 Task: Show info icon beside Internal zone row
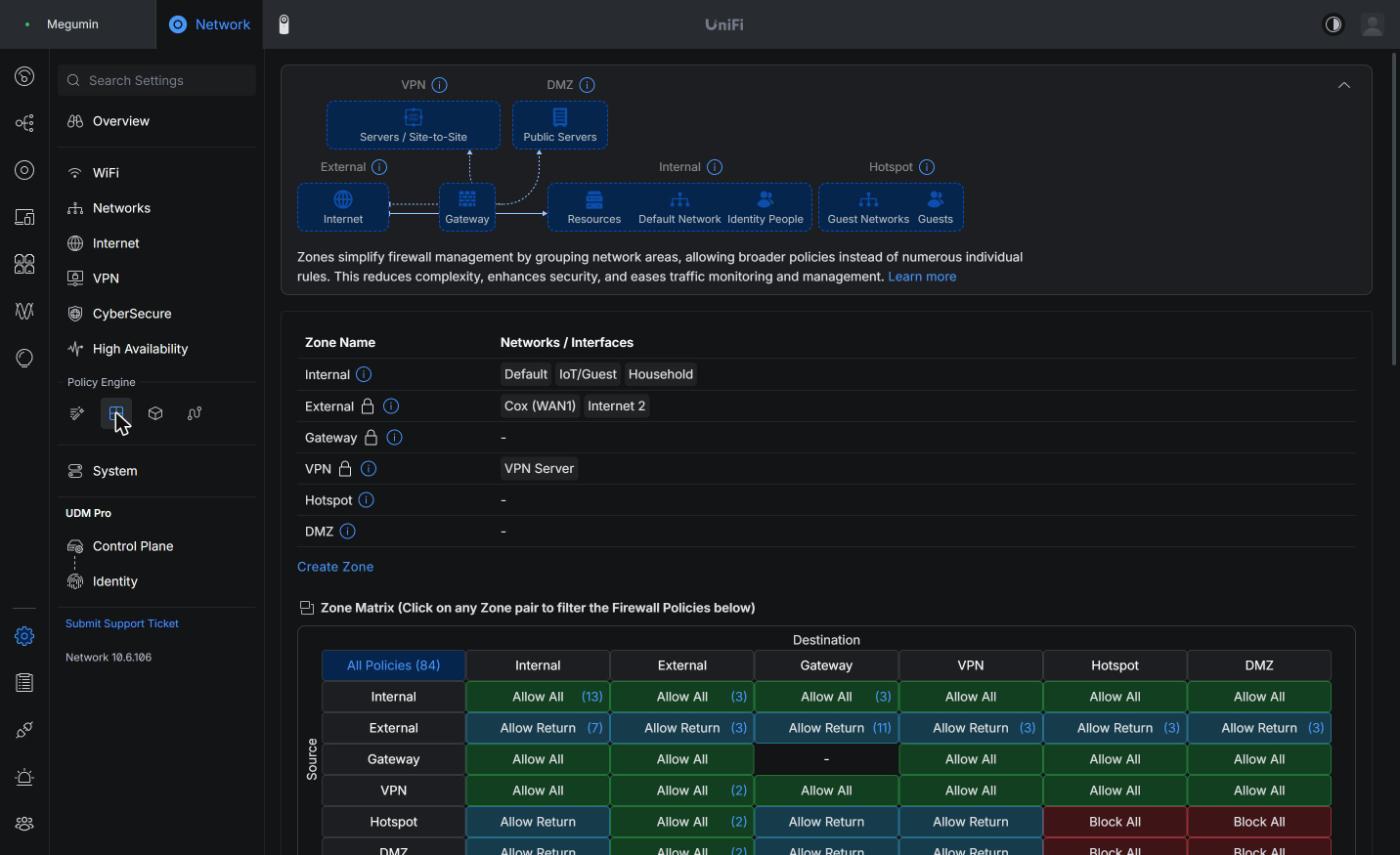pyautogui.click(x=364, y=374)
